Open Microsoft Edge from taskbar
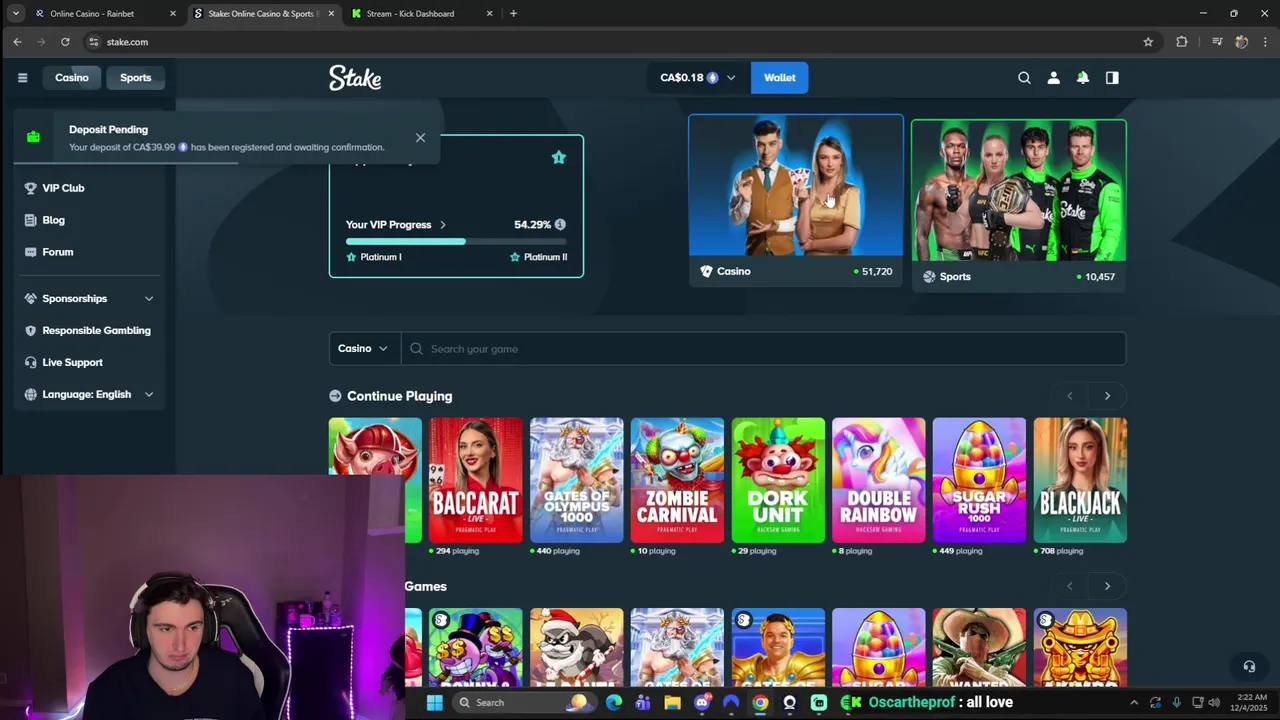The width and height of the screenshot is (1280, 720). tap(614, 702)
